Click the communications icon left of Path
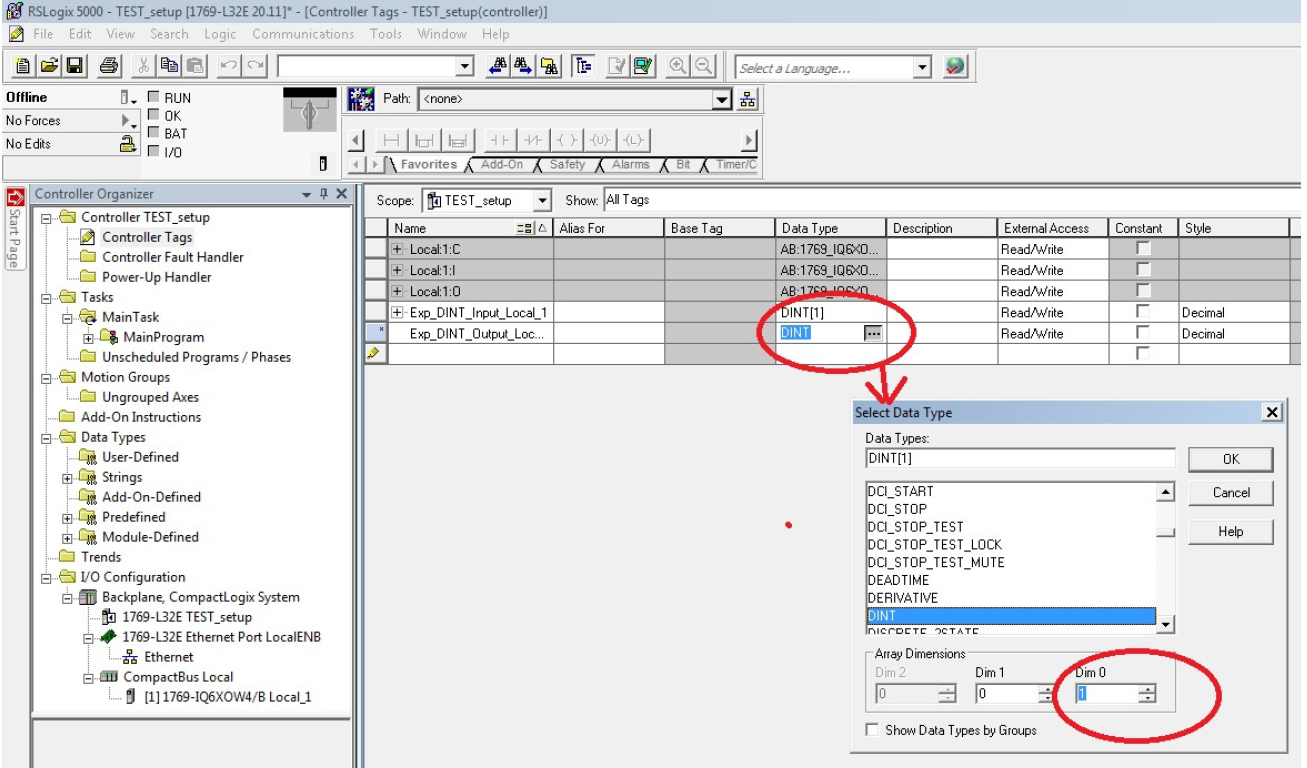 click(x=360, y=99)
